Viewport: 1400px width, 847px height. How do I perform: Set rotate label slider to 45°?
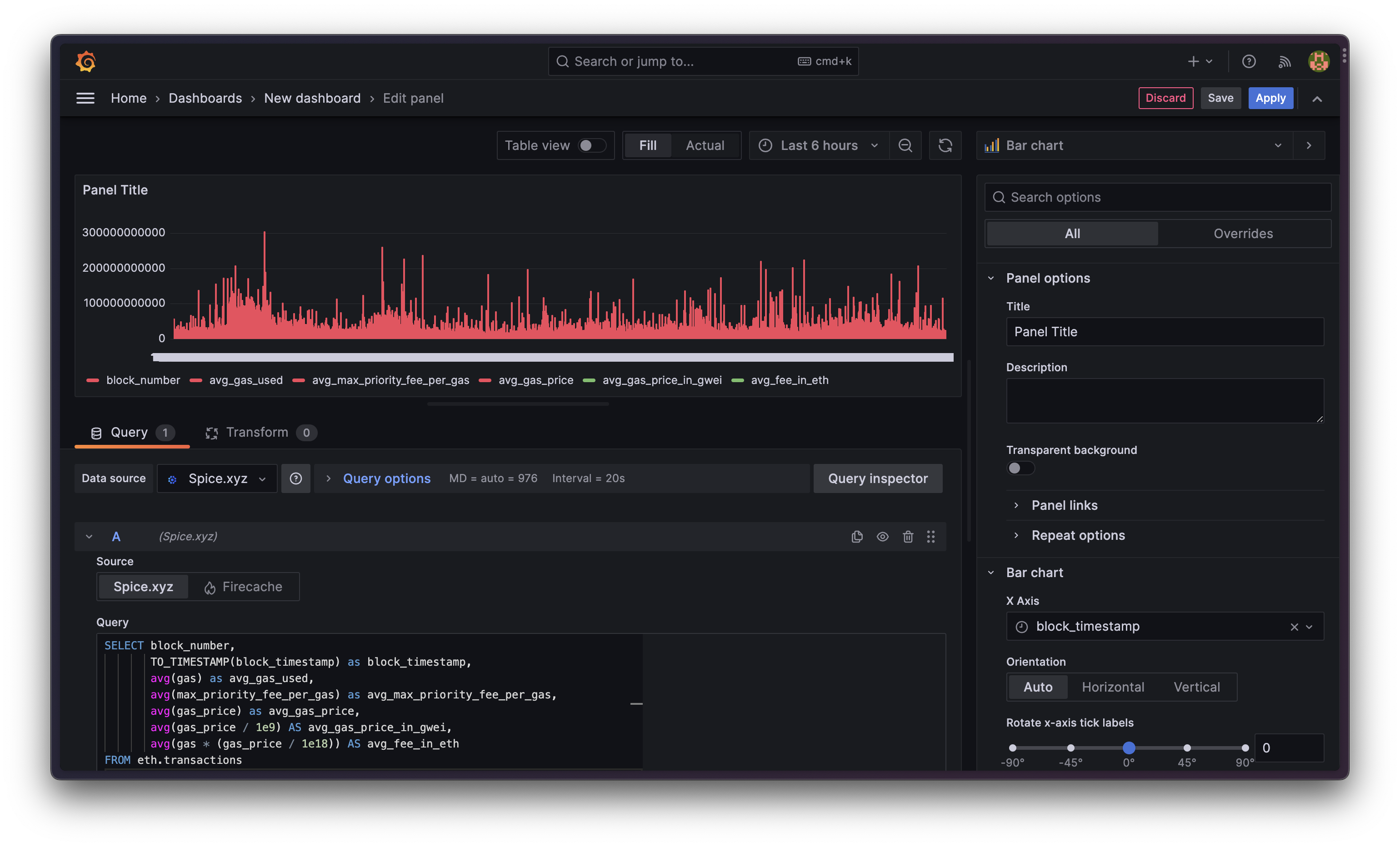tap(1186, 747)
